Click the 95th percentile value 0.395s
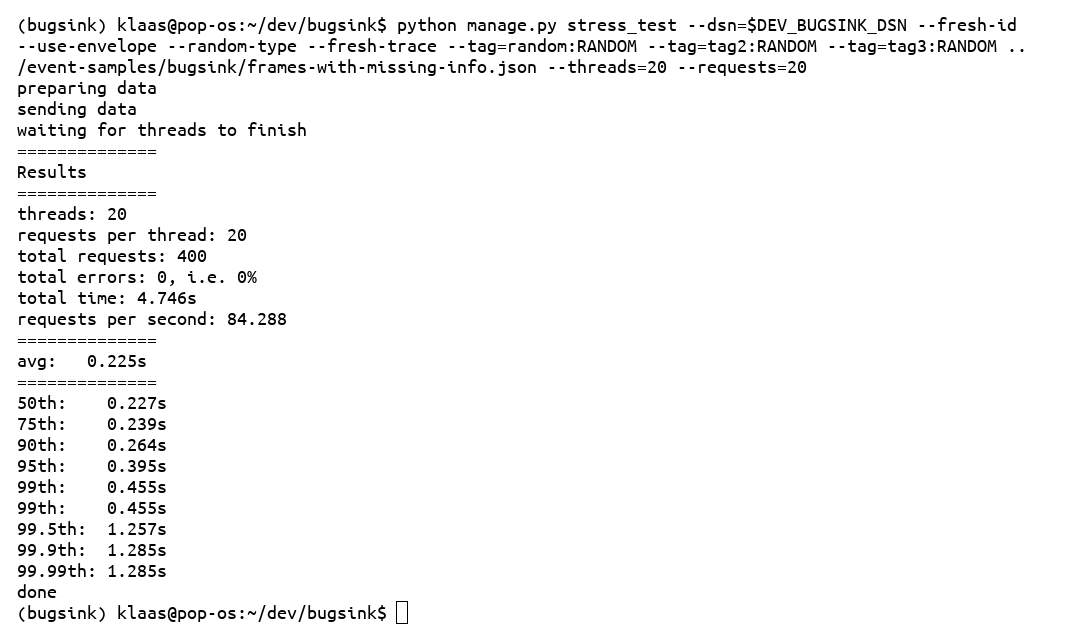 (x=137, y=466)
